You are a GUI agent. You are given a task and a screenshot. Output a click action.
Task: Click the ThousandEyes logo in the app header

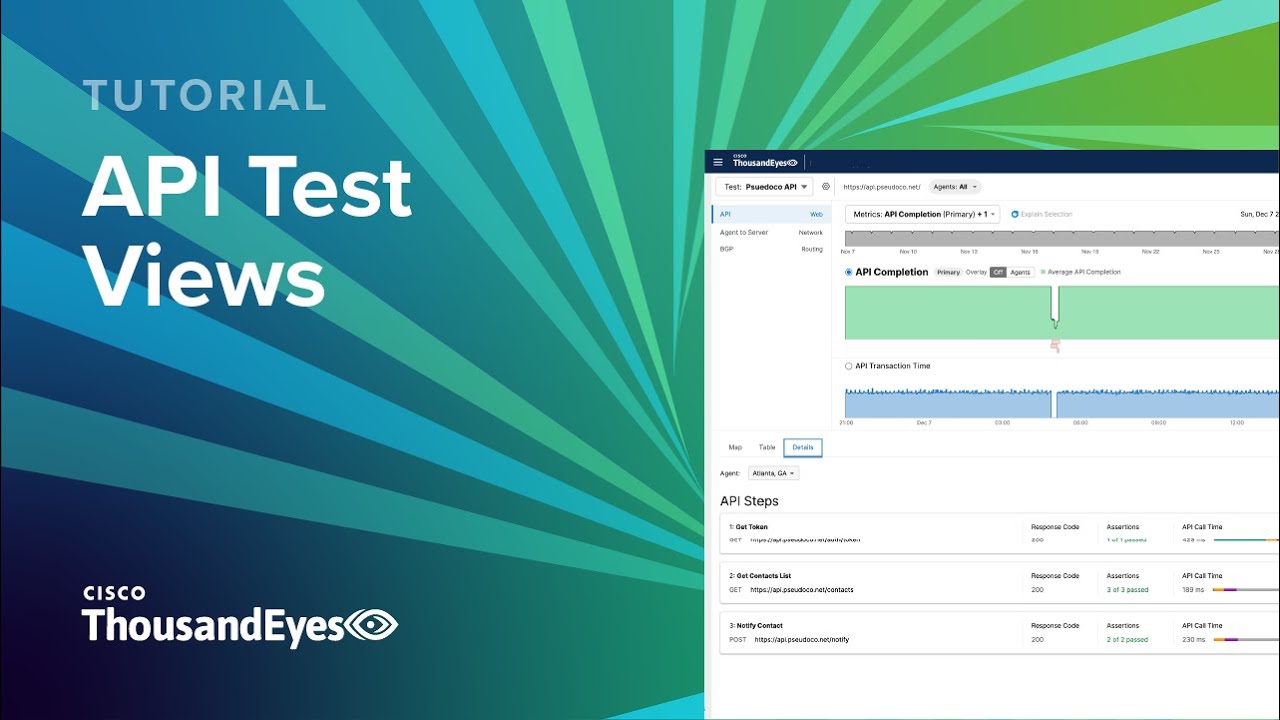765,161
